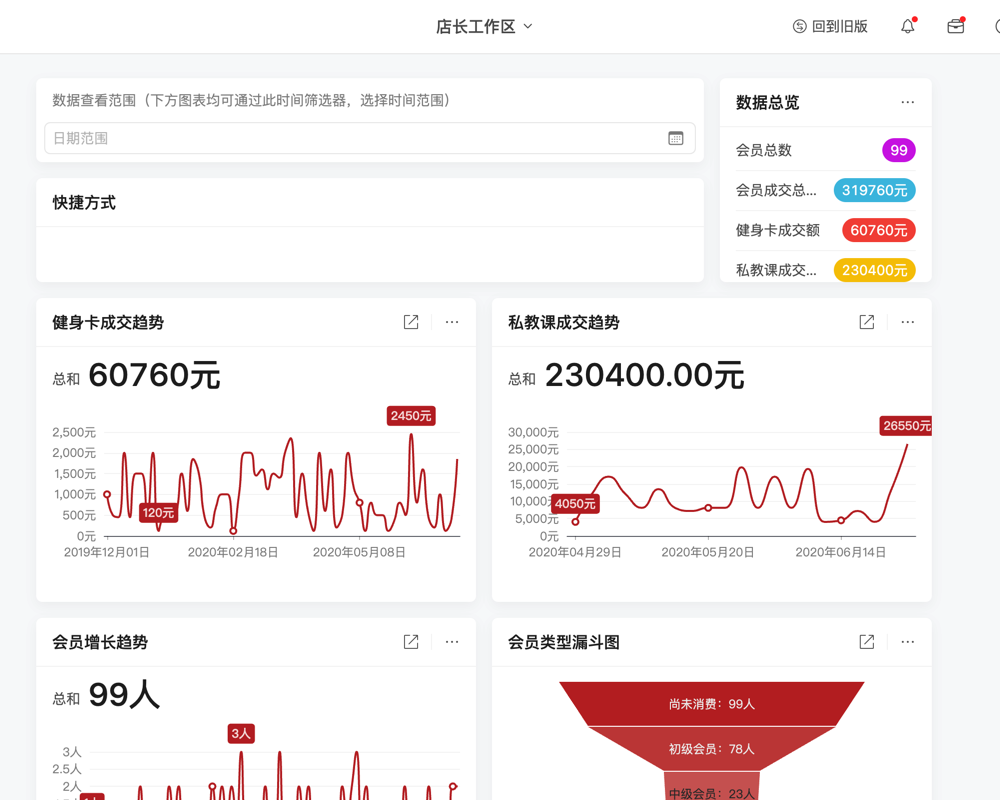Expand 会员增长趋势 via its external-link icon
The image size is (1000, 800).
(x=410, y=641)
